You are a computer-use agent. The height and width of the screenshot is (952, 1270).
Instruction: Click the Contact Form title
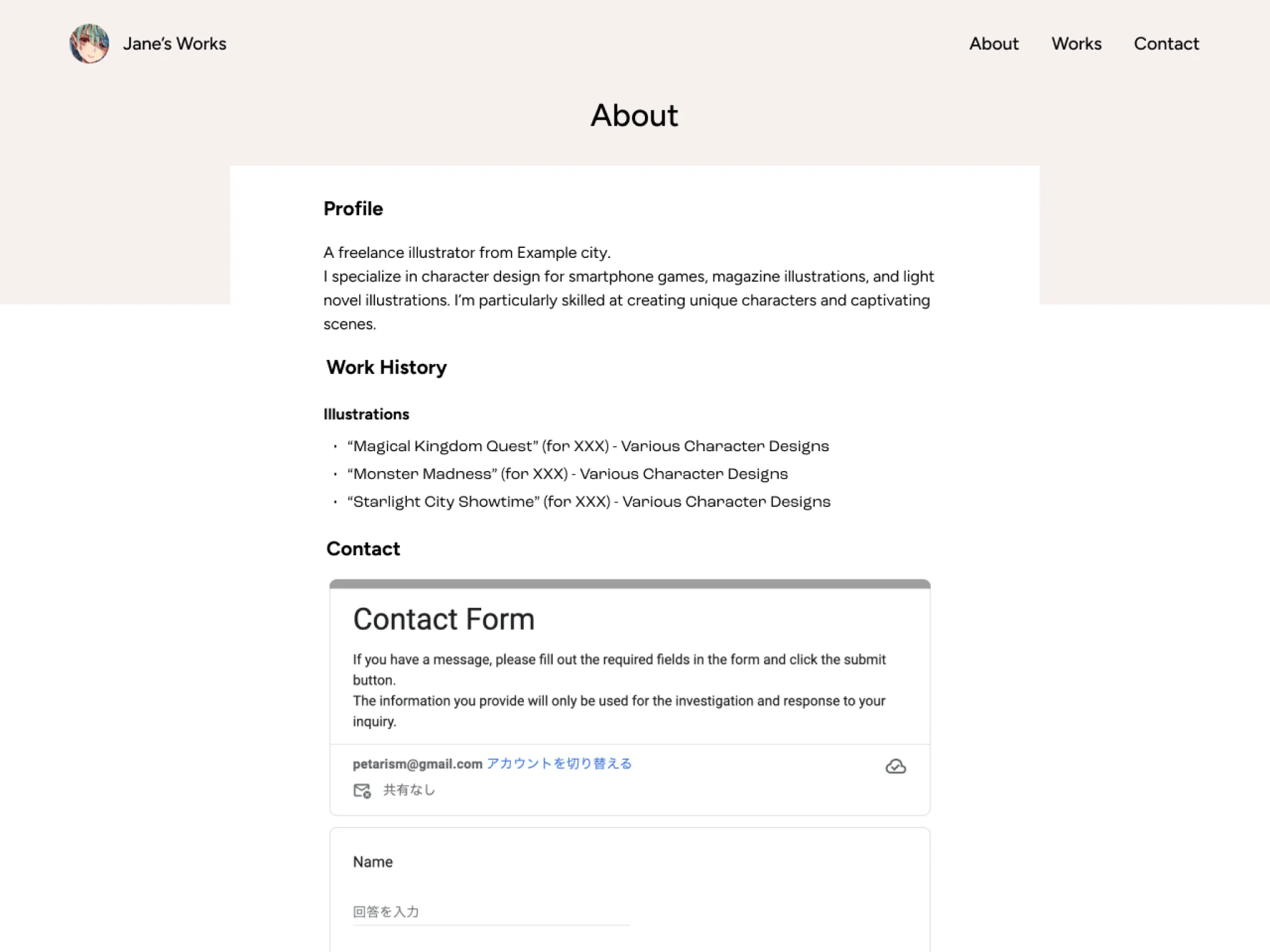443,619
